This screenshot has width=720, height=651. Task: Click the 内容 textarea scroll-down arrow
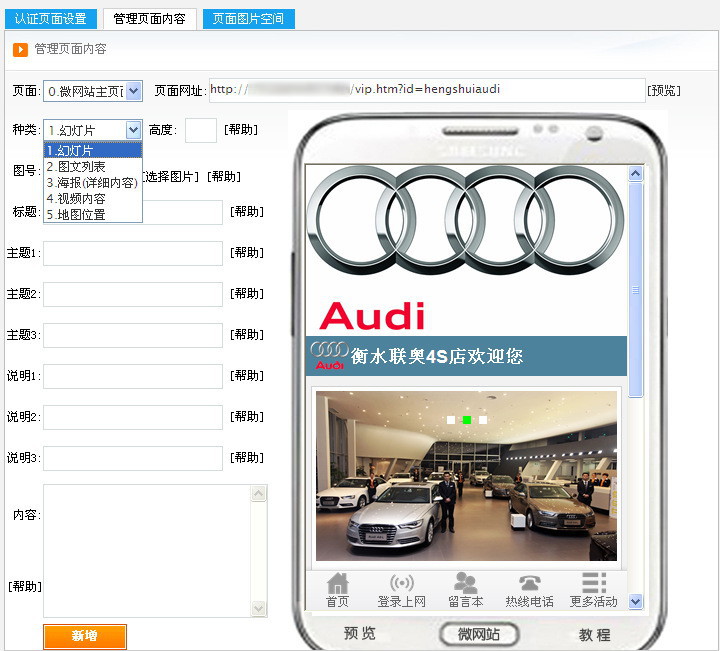click(259, 608)
